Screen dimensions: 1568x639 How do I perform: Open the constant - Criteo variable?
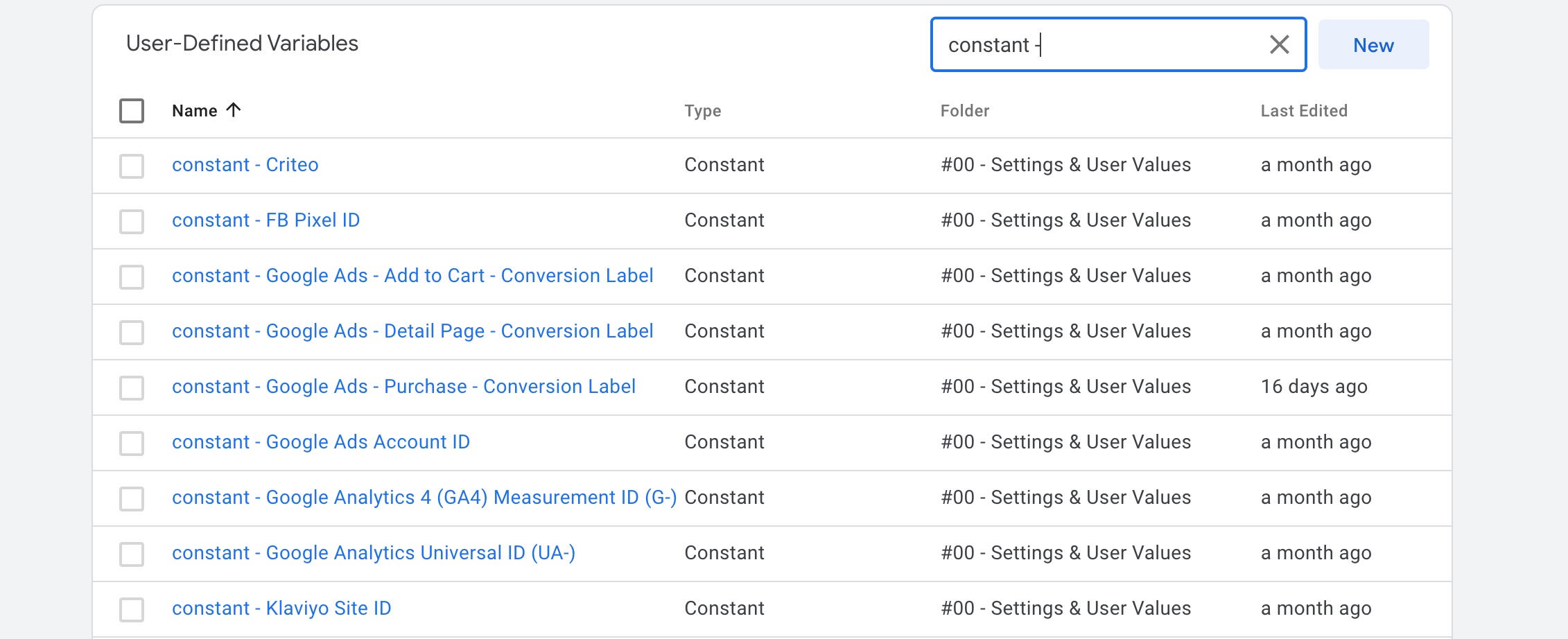pyautogui.click(x=245, y=165)
